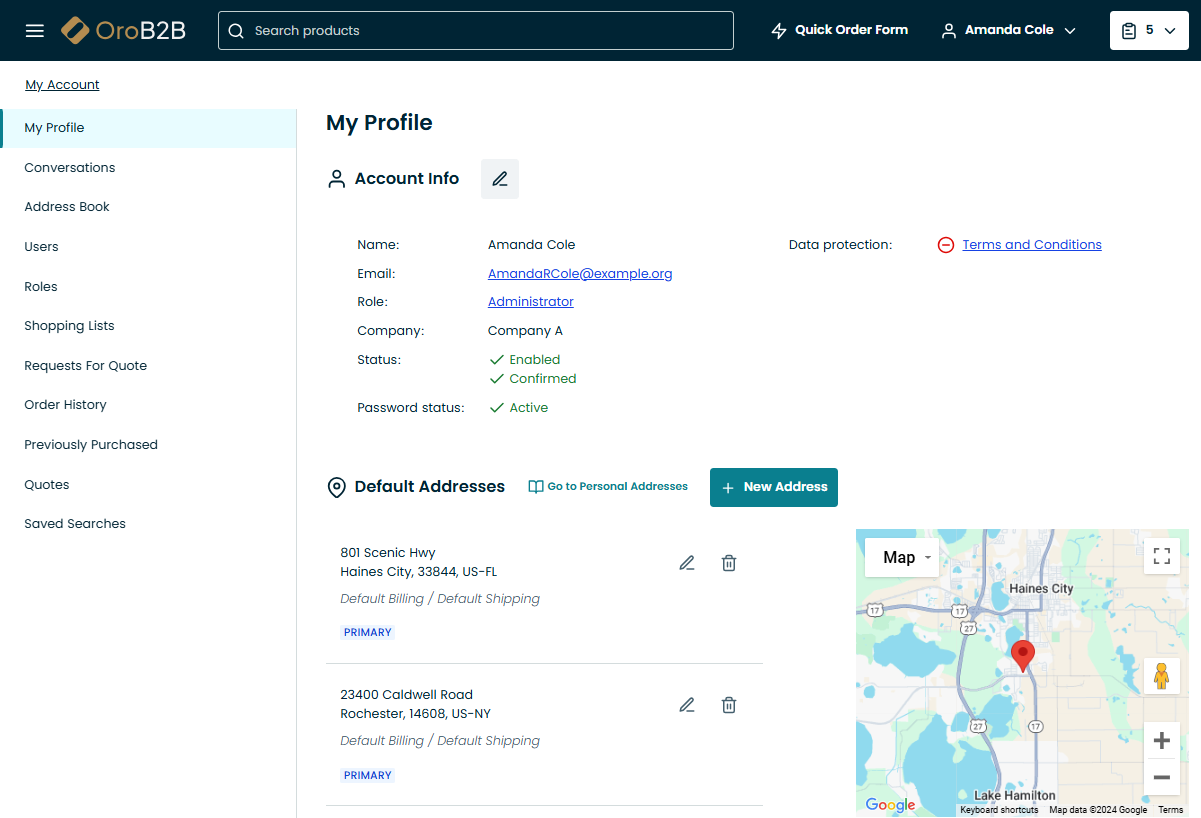Screen dimensions: 1201x818
Task: Click the Street View pegman icon
Action: (x=1161, y=677)
